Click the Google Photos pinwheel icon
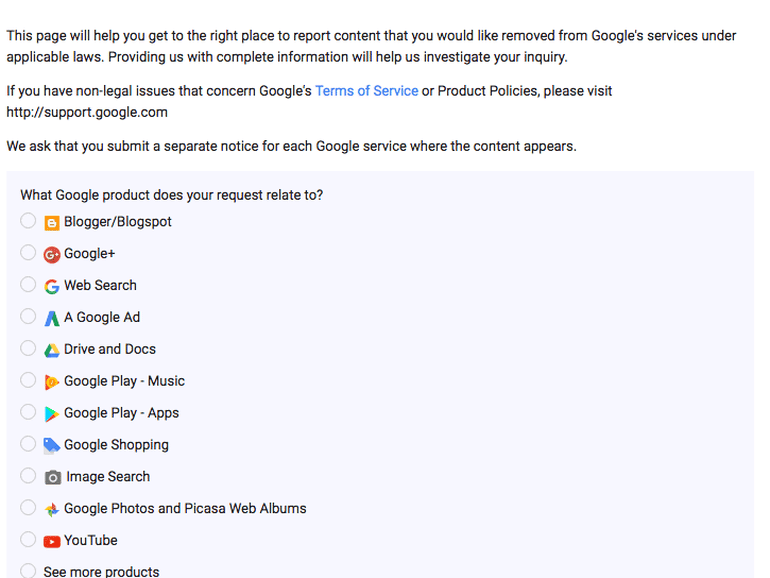Screen dimensions: 770x578 [52, 509]
